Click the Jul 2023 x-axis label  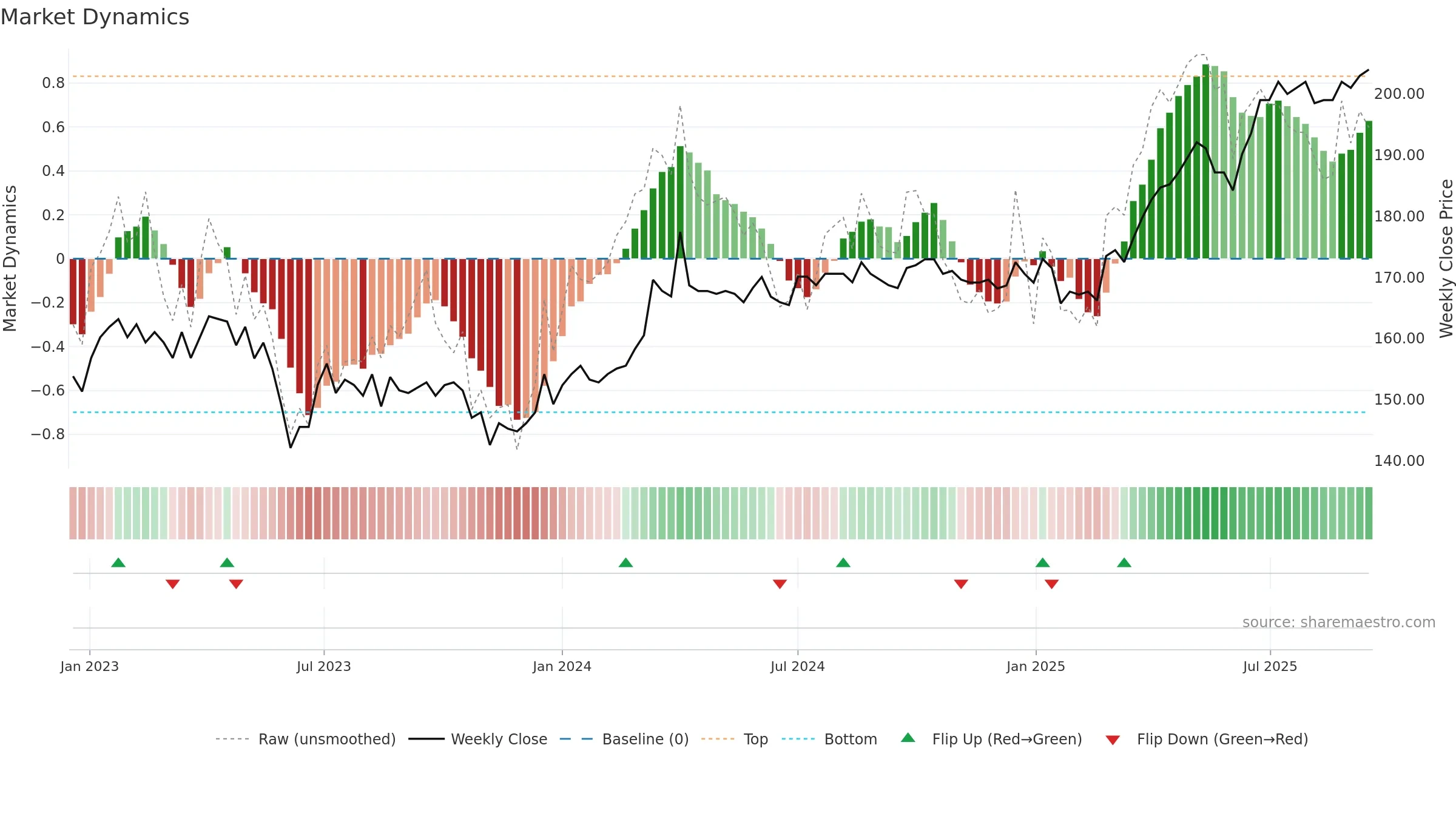click(x=324, y=666)
